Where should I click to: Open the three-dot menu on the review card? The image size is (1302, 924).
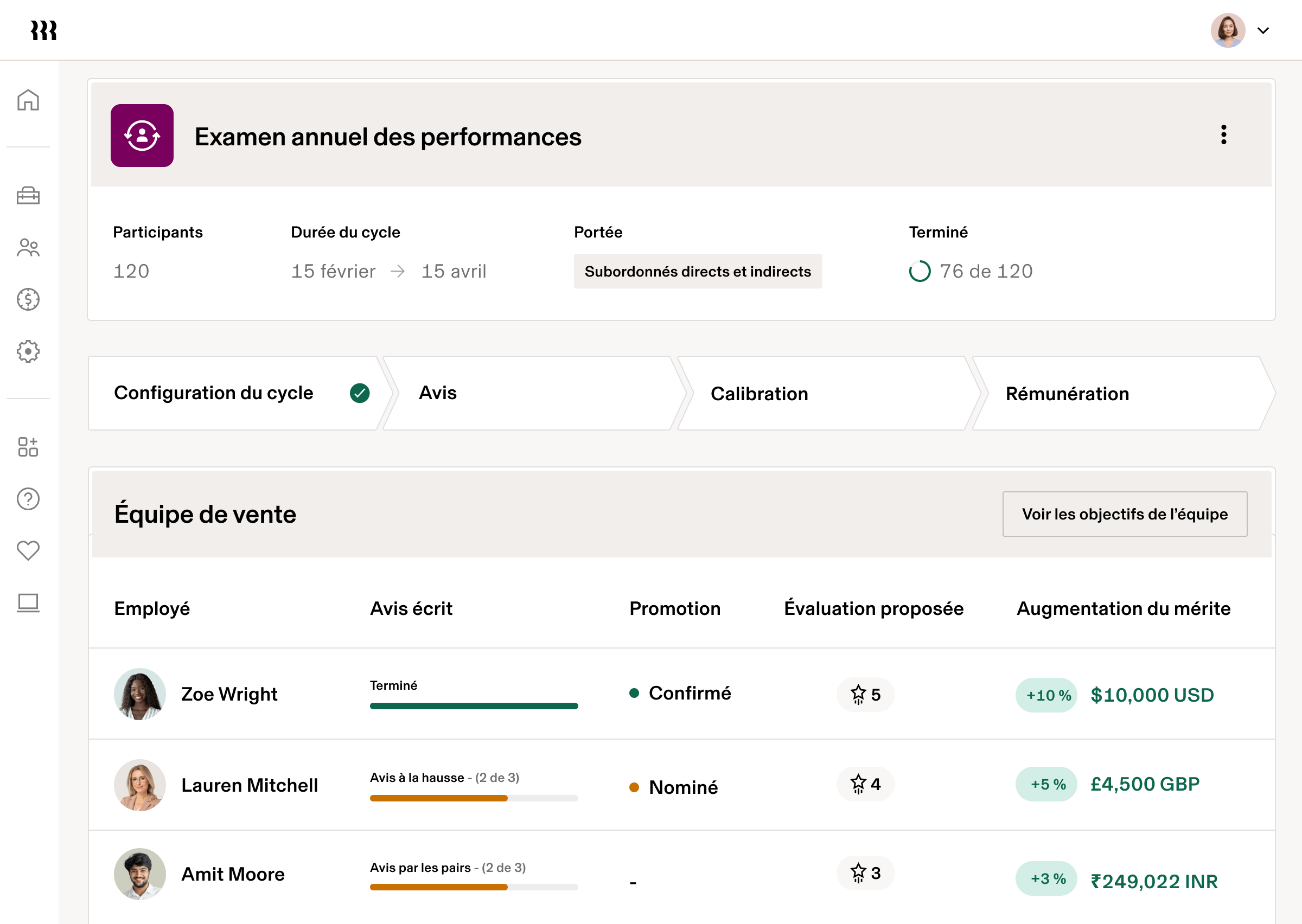[1224, 136]
